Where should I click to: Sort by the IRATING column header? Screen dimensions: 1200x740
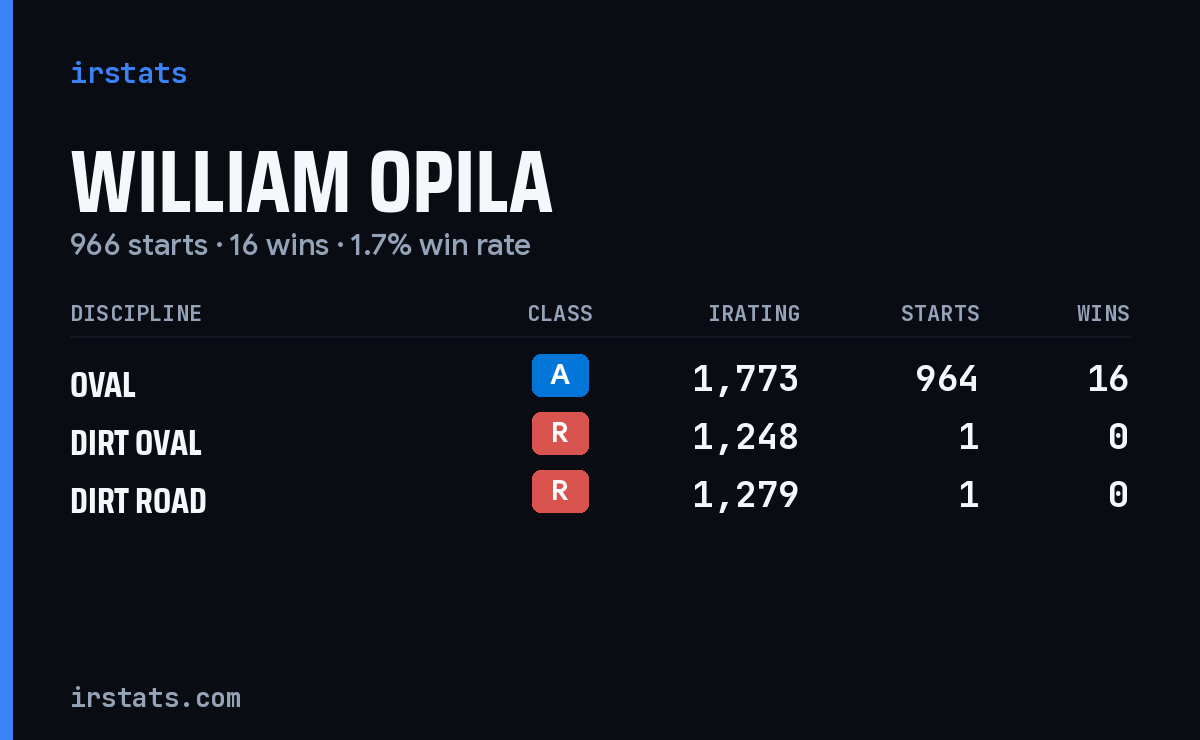754,313
